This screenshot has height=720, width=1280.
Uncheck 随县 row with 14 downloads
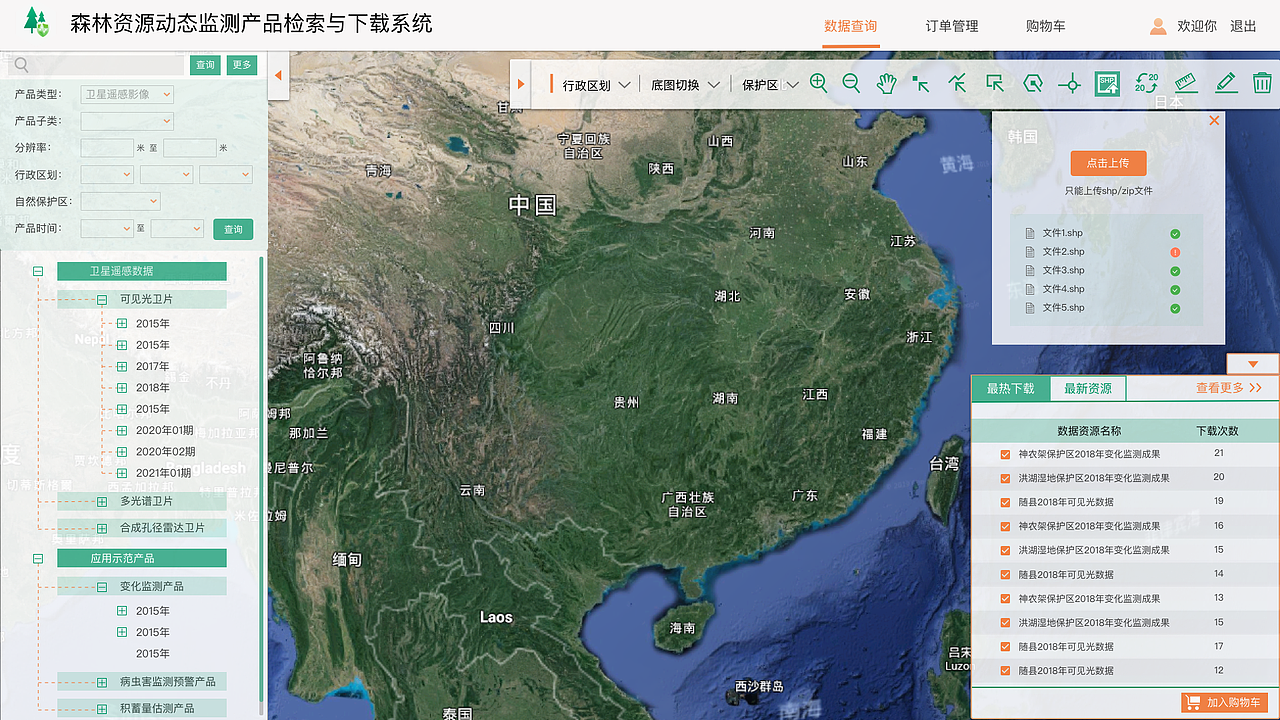tap(1005, 574)
